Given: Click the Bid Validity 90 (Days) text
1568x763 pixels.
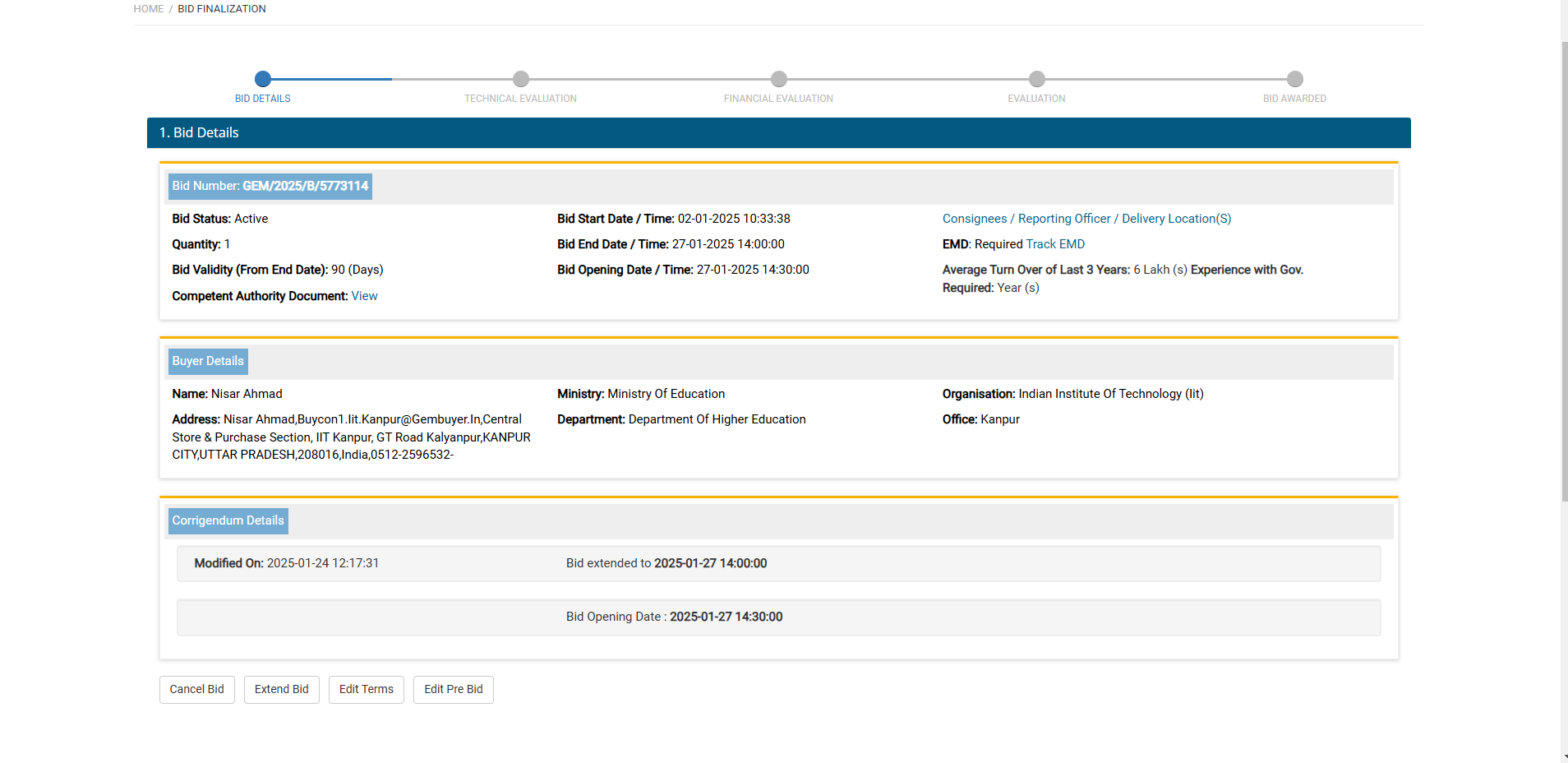Looking at the screenshot, I should coord(278,270).
